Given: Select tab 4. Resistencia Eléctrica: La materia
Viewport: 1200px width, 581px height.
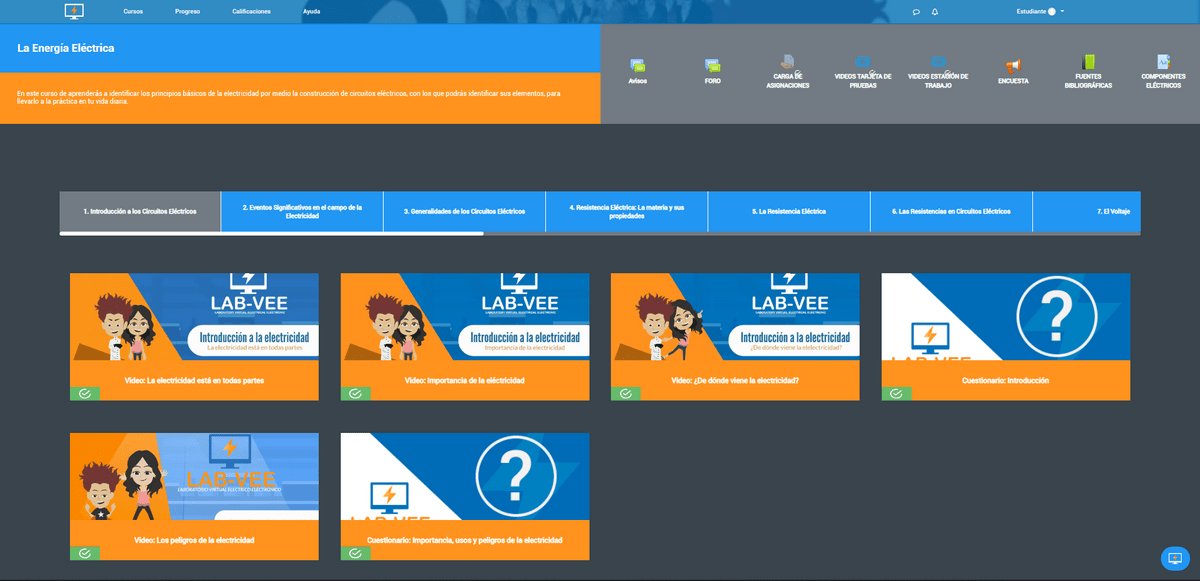Looking at the screenshot, I should [x=627, y=212].
